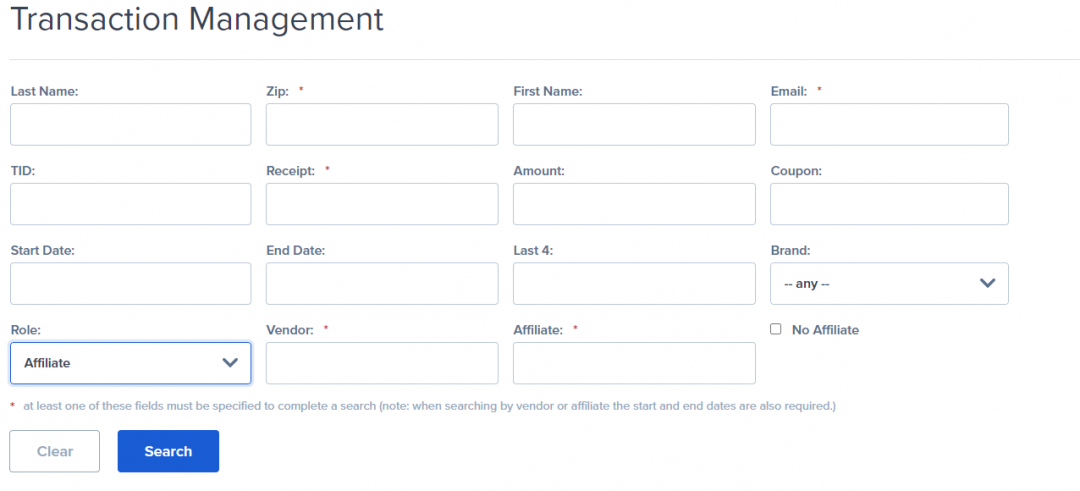Open the Brand dropdown

tap(889, 284)
